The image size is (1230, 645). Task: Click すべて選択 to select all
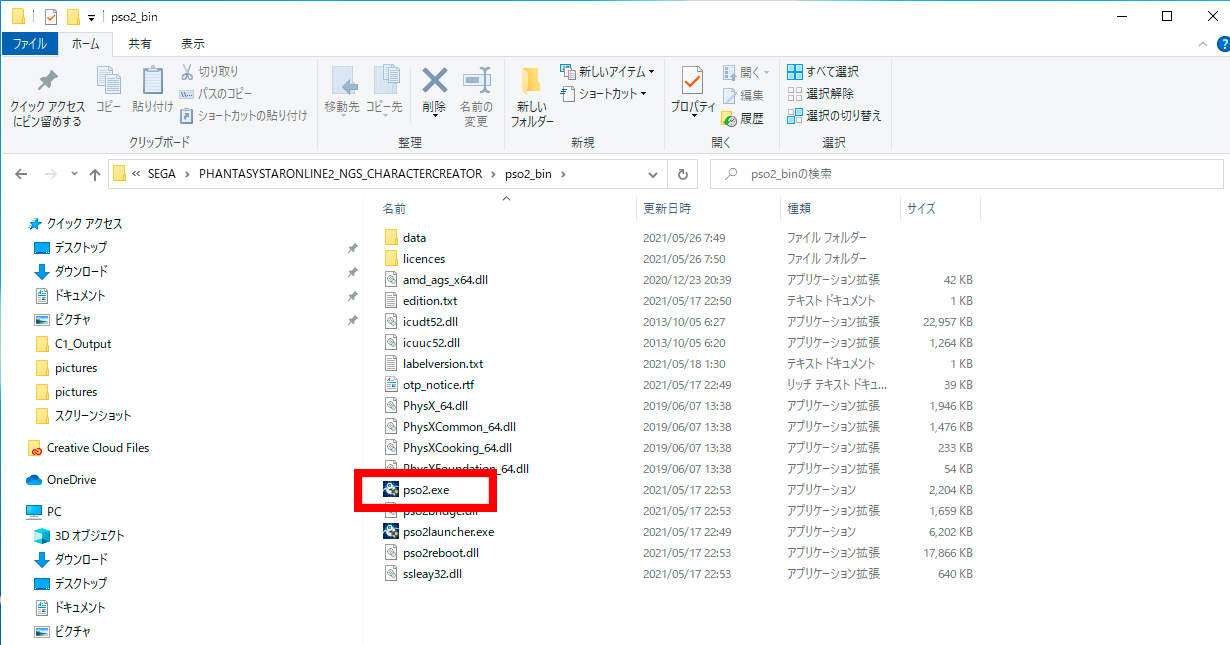(823, 72)
